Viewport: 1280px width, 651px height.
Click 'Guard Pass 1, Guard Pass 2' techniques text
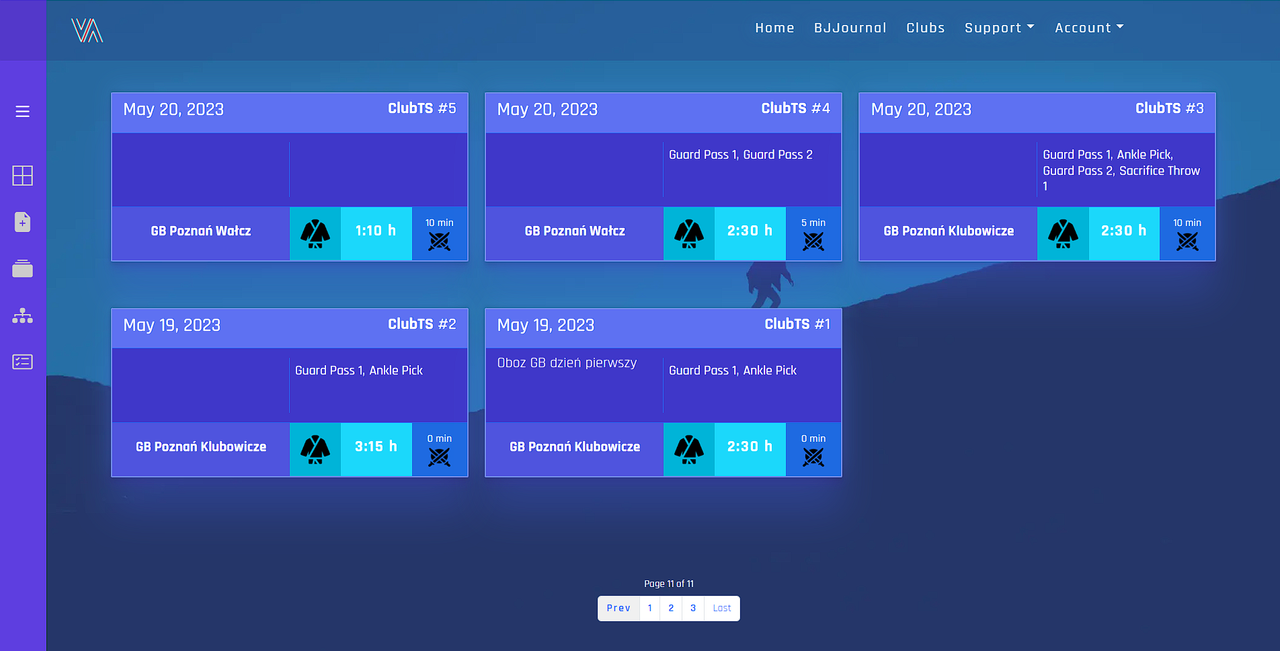(x=741, y=155)
